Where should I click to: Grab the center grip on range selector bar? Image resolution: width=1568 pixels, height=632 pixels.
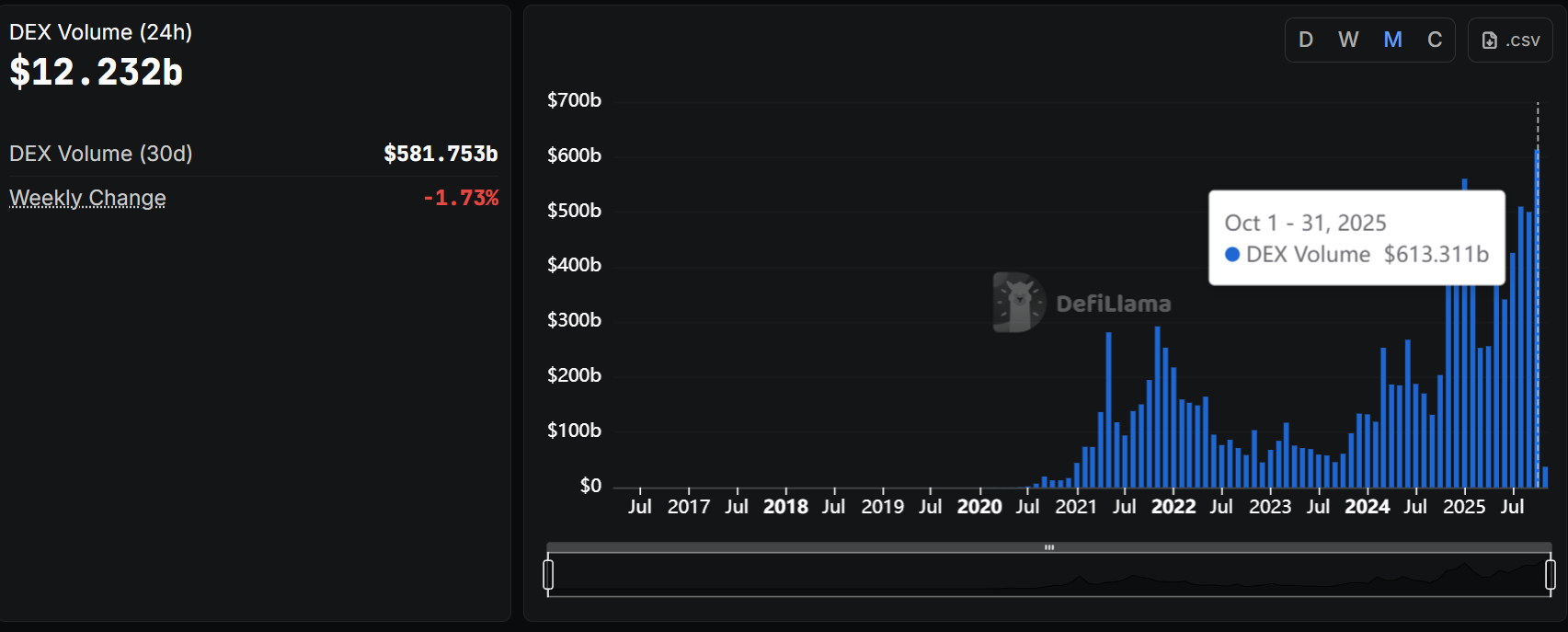click(1048, 547)
